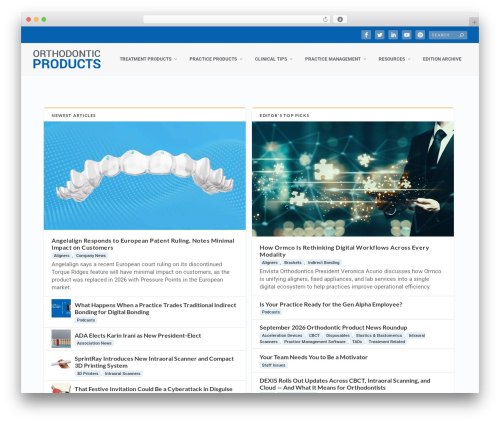Click the Orthodontic Products logo
This screenshot has width=500, height=423.
[x=67, y=59]
